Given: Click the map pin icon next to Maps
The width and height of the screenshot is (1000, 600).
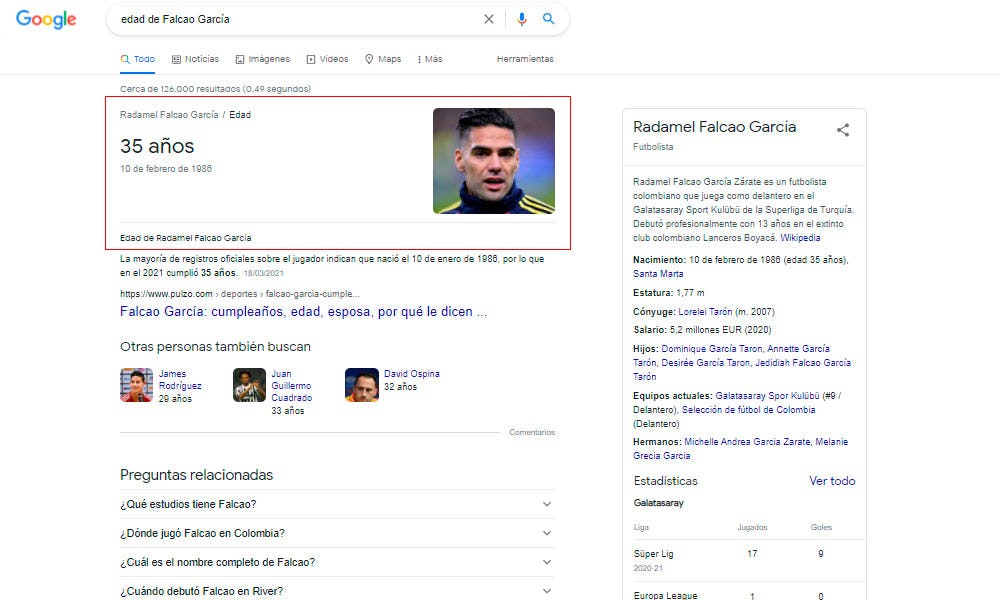Looking at the screenshot, I should pos(369,59).
